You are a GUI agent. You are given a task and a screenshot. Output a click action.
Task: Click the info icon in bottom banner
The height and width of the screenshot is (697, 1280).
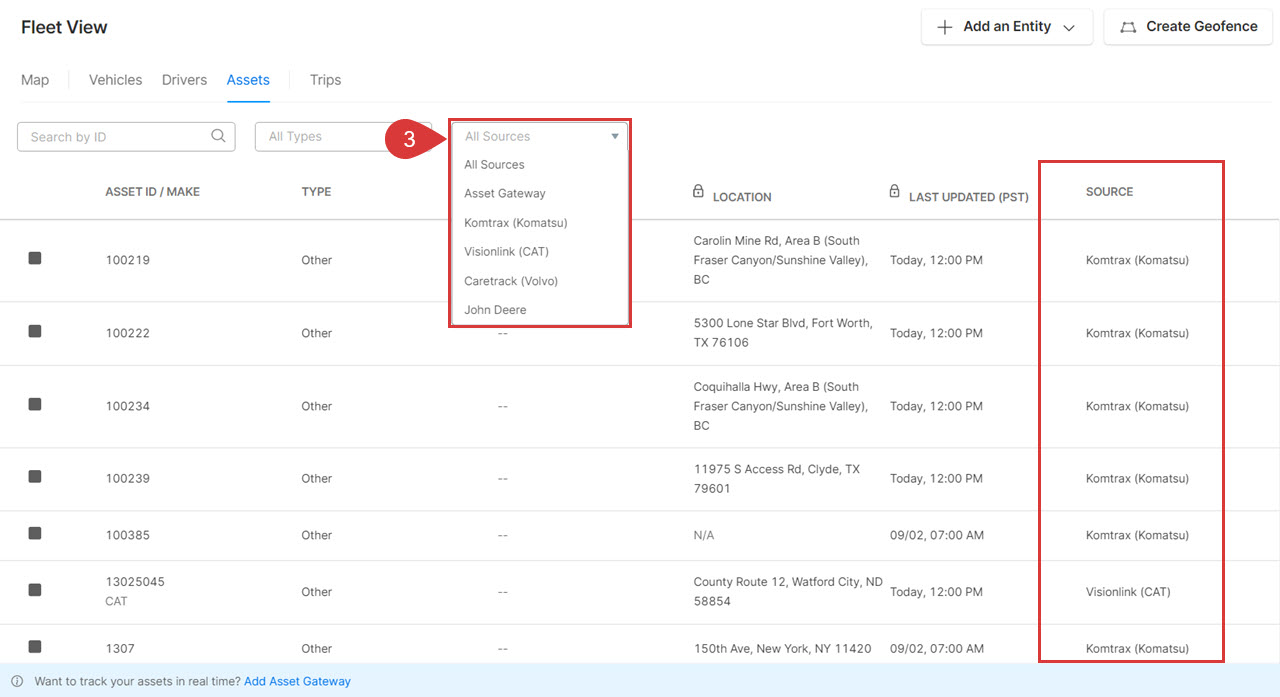pyautogui.click(x=17, y=681)
